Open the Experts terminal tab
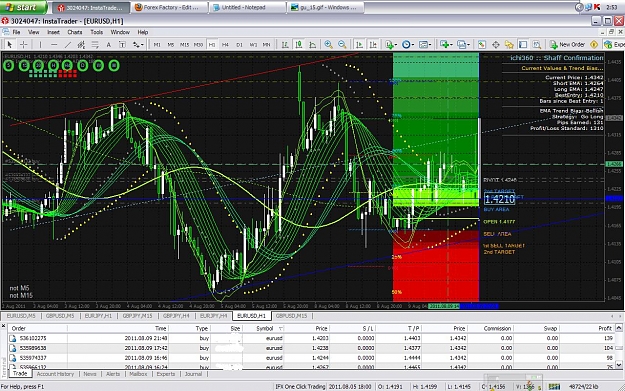Screen dimensions: 625x391 (x=165, y=374)
